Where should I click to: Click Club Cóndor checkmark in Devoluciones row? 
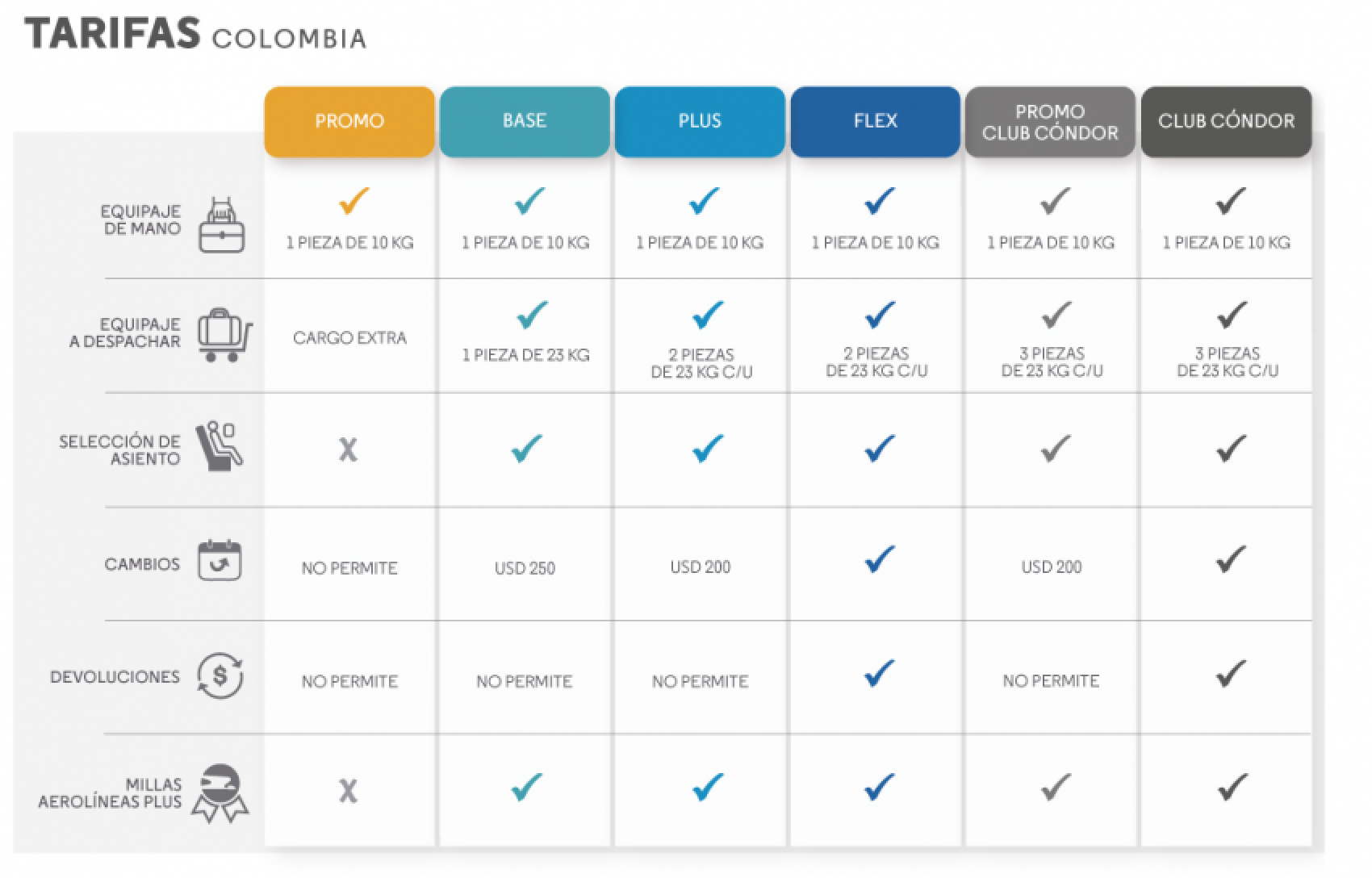pyautogui.click(x=1229, y=673)
